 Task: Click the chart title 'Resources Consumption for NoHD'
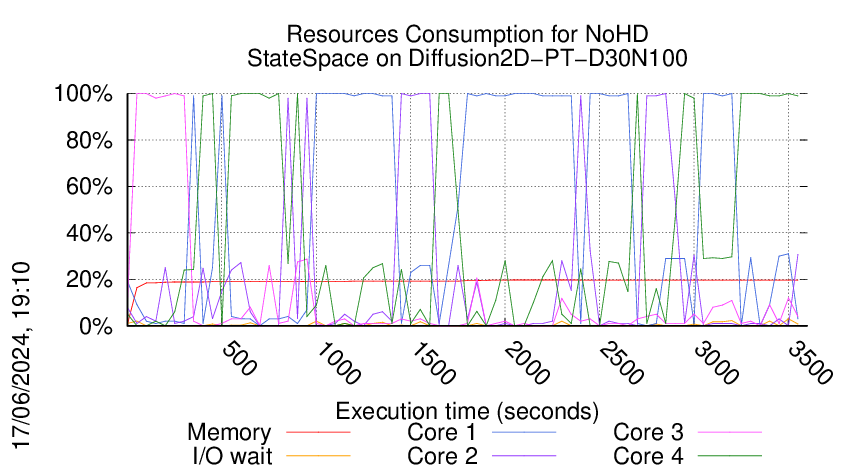tap(467, 34)
